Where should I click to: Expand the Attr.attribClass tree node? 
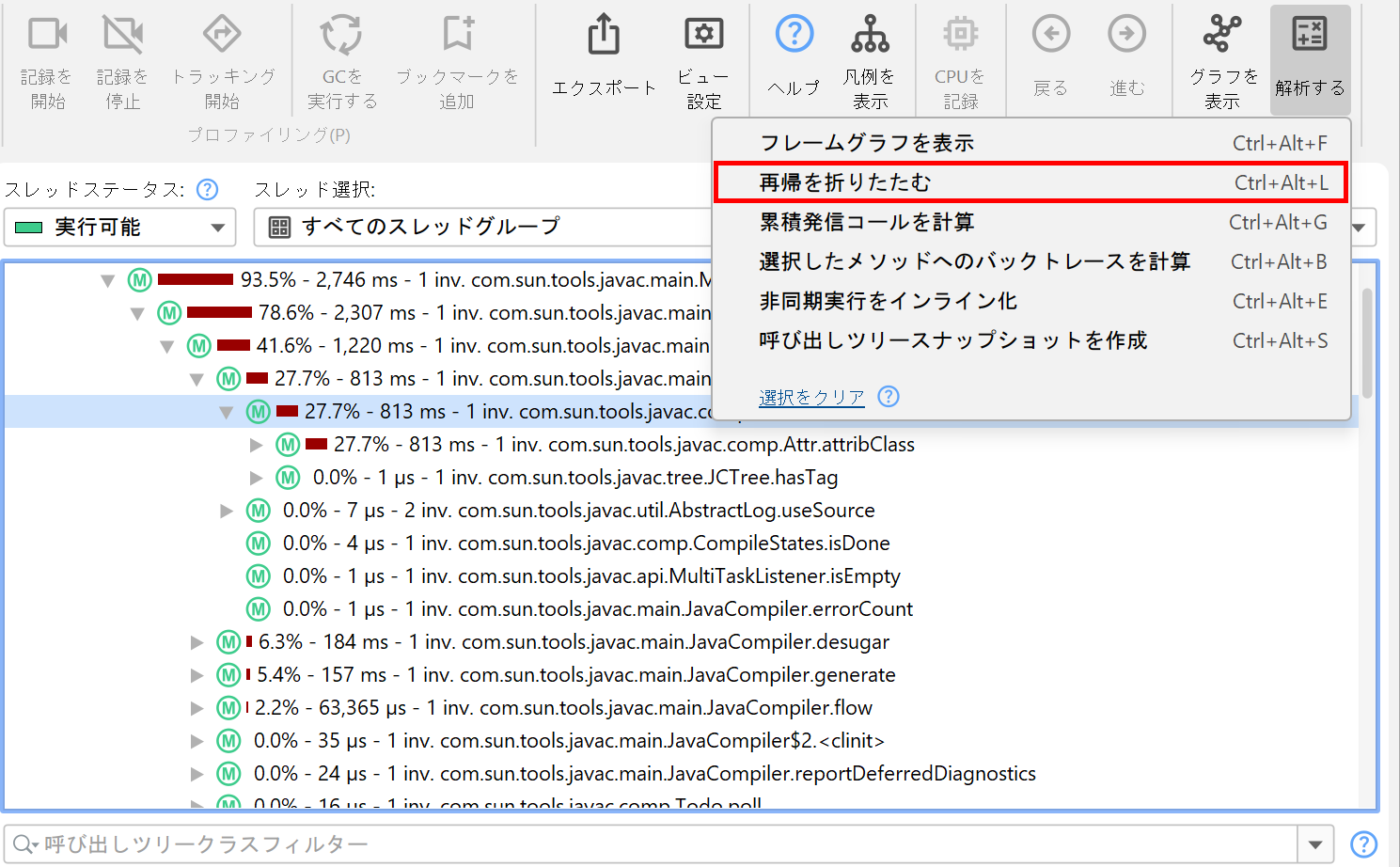[257, 445]
